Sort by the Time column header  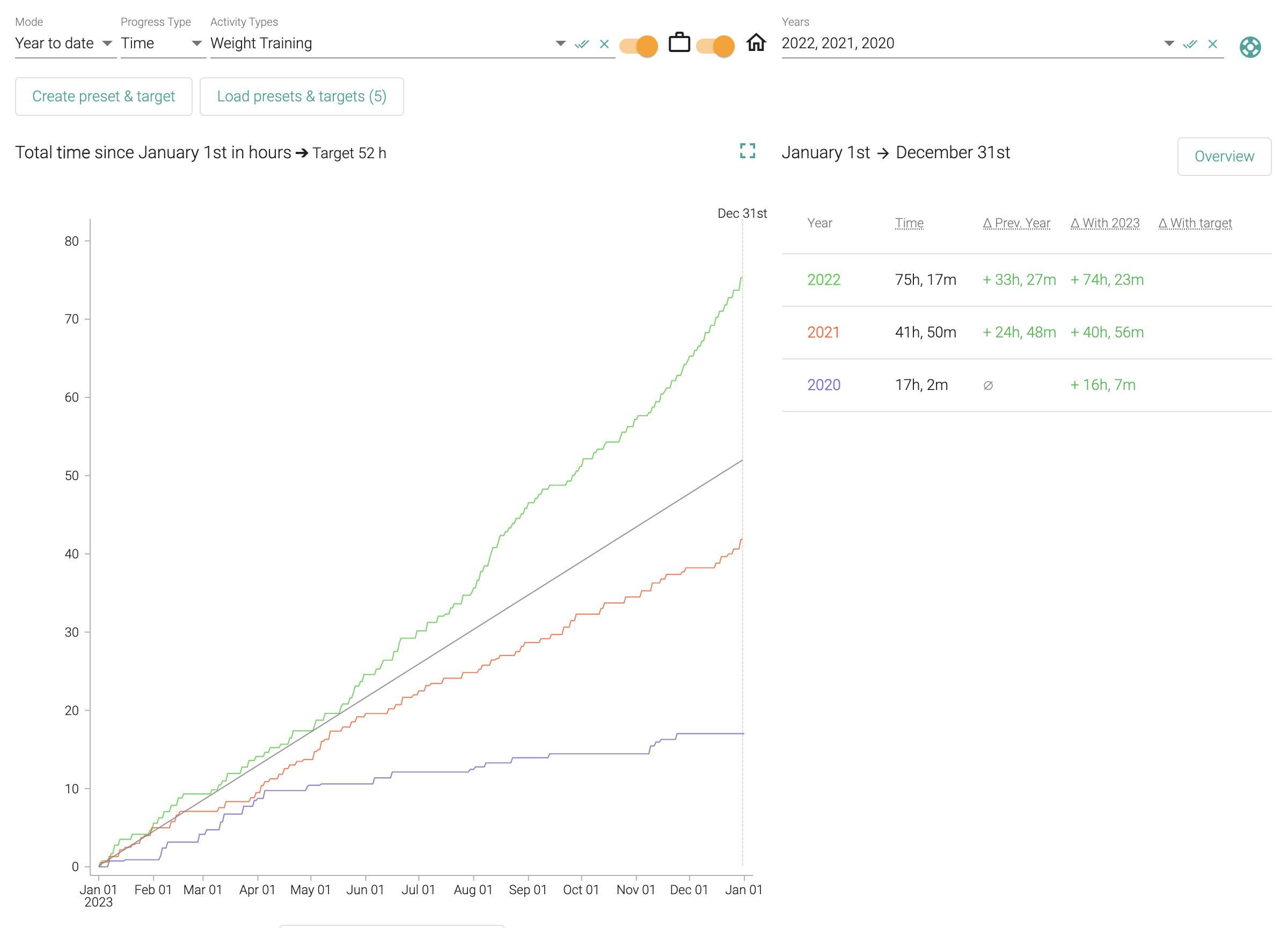point(909,223)
